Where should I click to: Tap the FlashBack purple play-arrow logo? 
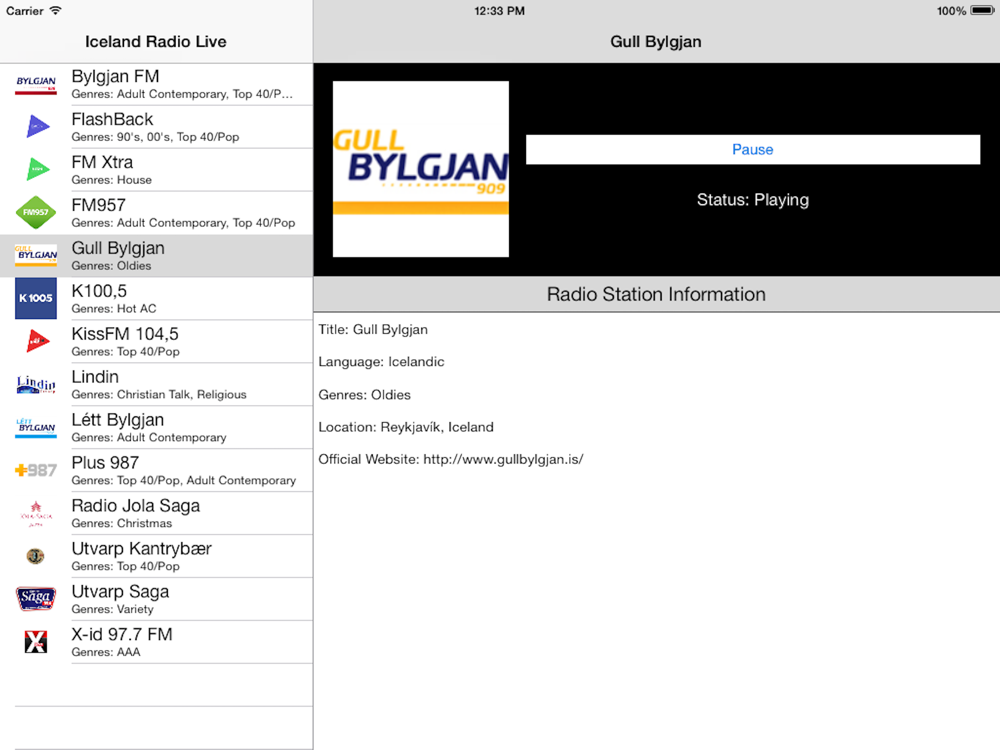click(38, 126)
